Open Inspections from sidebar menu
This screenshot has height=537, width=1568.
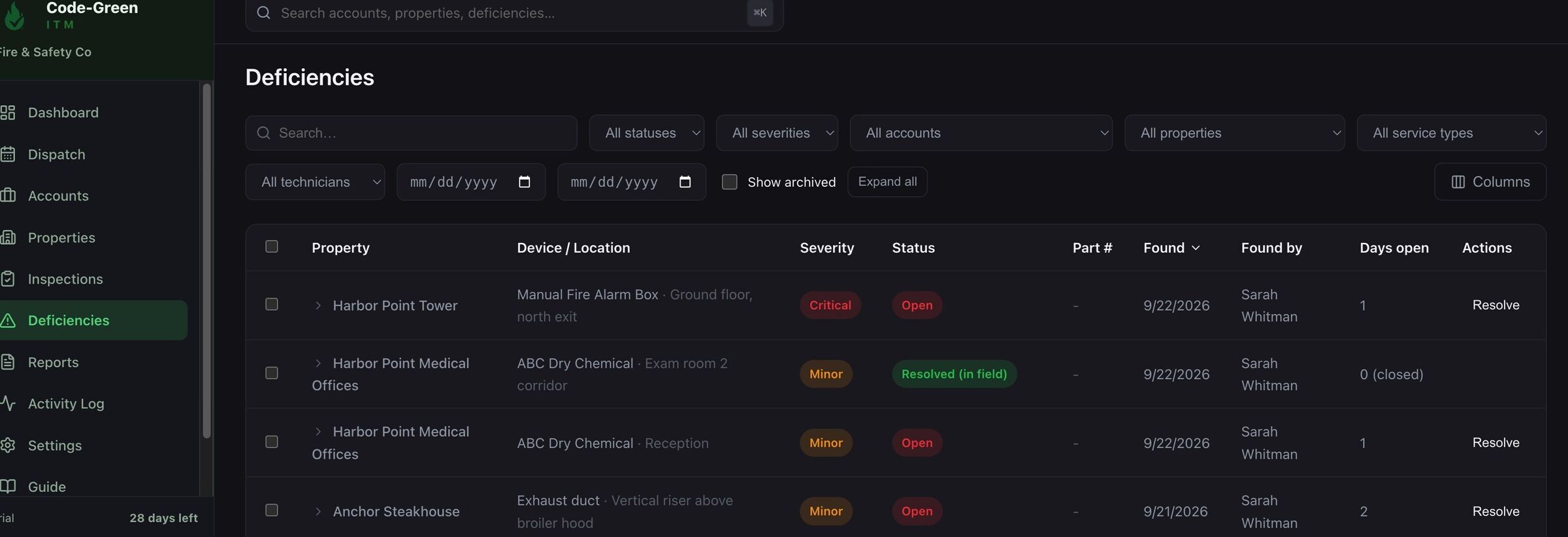[65, 279]
